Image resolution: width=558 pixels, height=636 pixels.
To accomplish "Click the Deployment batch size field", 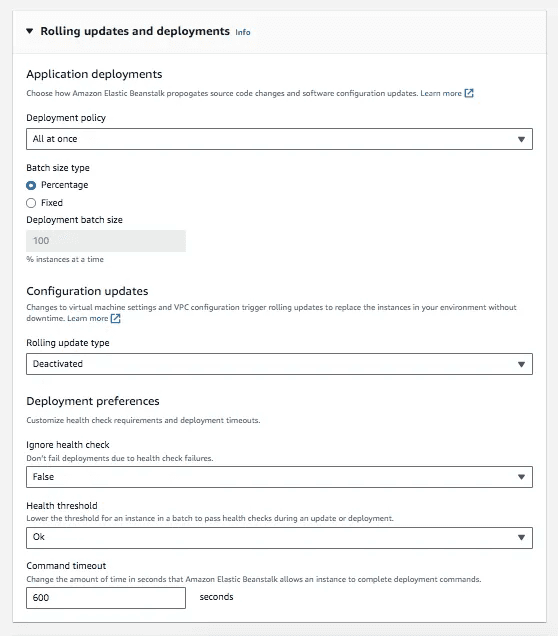I will click(x=106, y=241).
